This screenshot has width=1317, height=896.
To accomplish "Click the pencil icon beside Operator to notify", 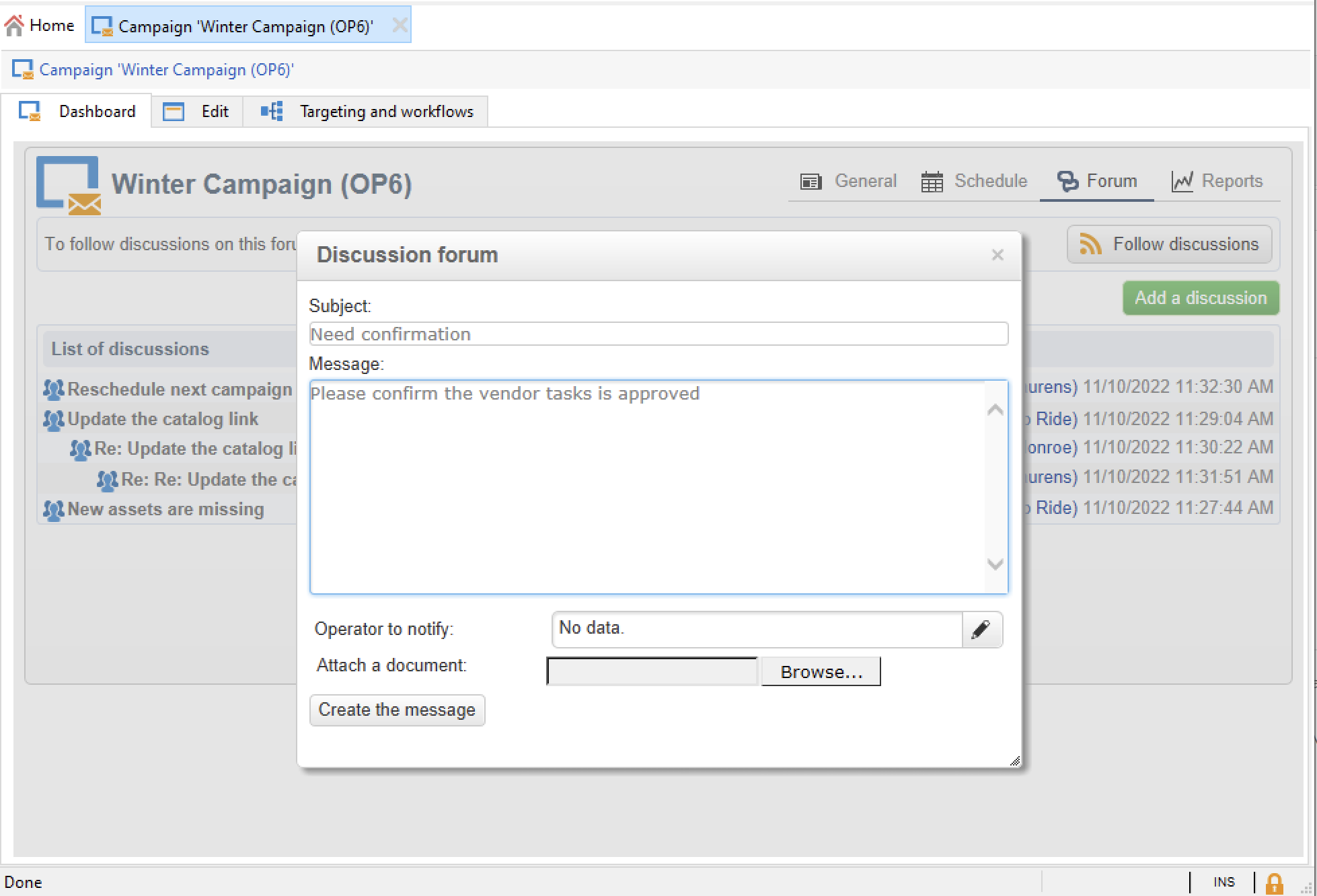I will pyautogui.click(x=981, y=630).
